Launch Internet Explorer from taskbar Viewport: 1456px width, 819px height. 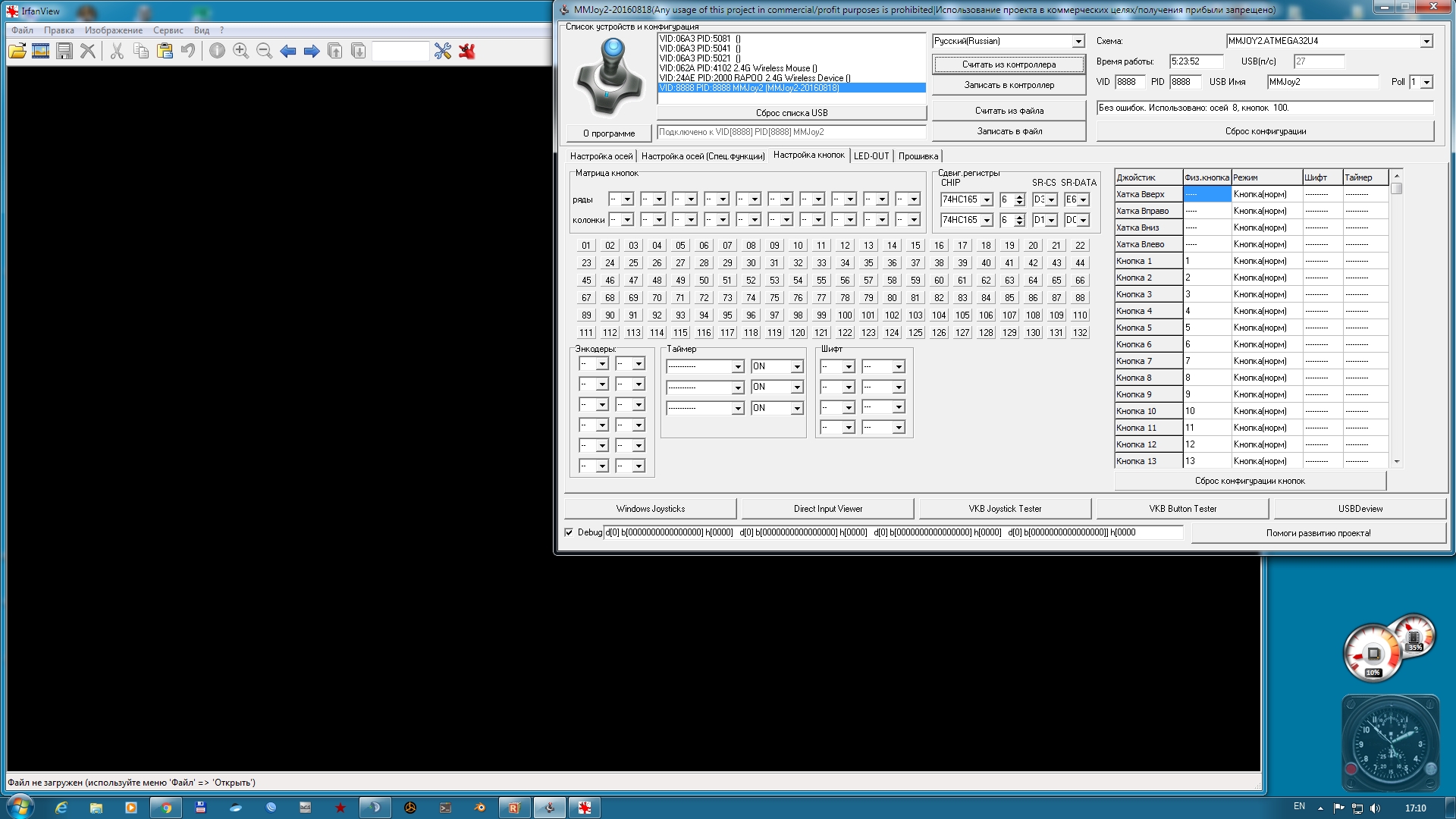tap(61, 808)
